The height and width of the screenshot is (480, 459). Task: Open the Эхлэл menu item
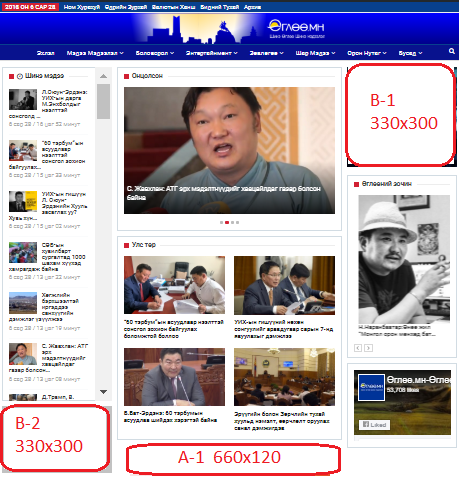point(45,53)
